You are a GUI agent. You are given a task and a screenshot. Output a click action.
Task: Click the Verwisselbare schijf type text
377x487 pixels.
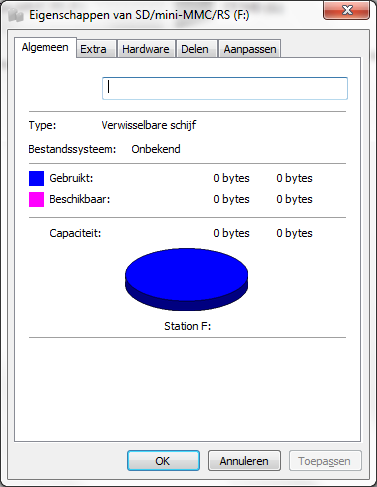[x=149, y=125]
